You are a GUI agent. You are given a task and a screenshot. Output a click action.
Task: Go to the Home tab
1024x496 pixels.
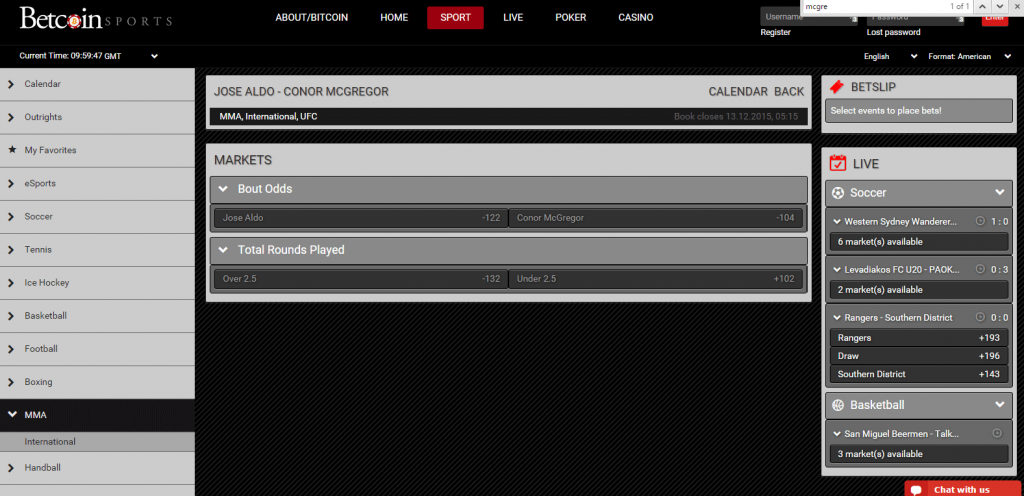(394, 18)
